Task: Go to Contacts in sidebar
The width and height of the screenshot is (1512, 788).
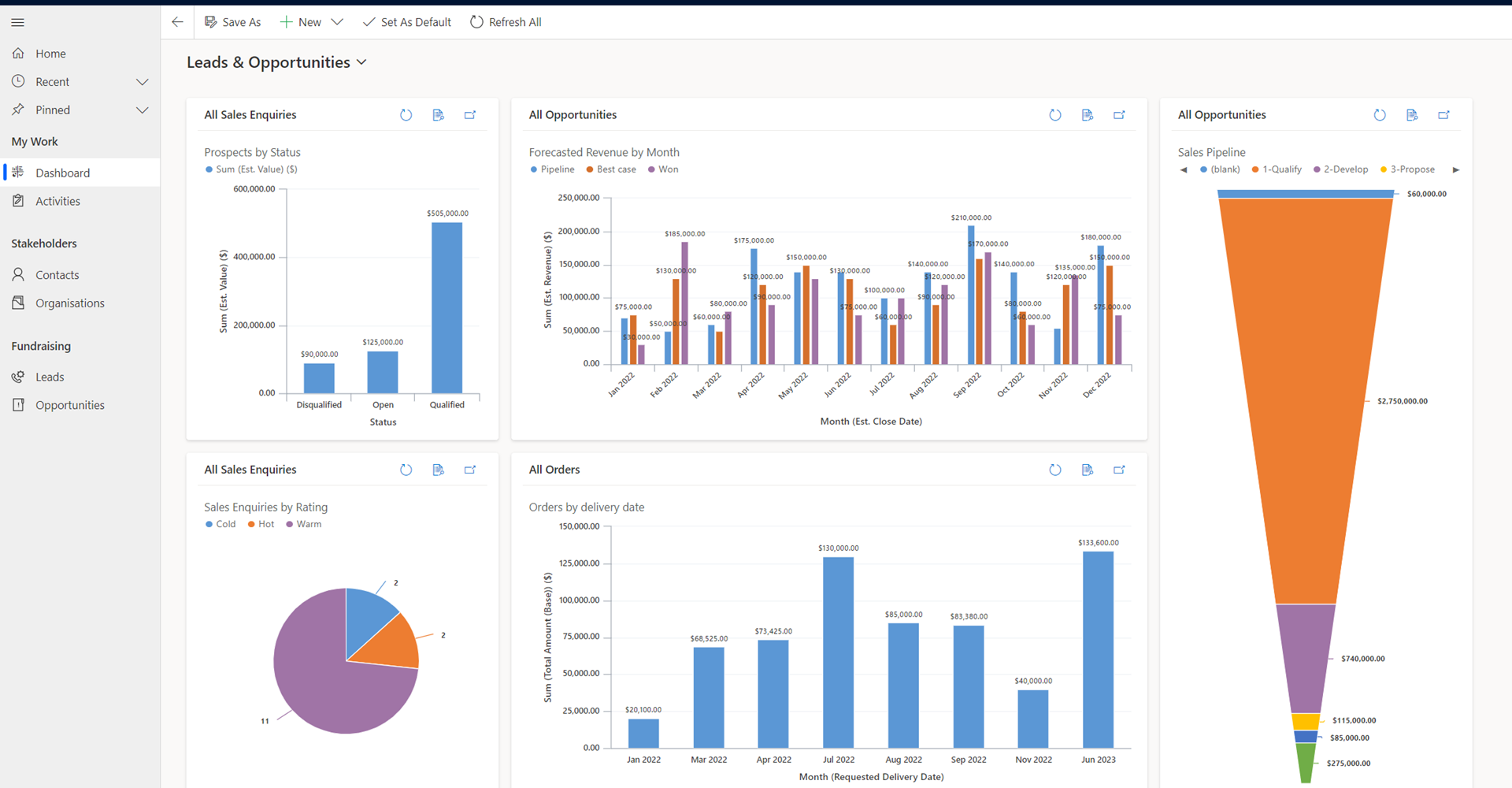Action: 57,275
